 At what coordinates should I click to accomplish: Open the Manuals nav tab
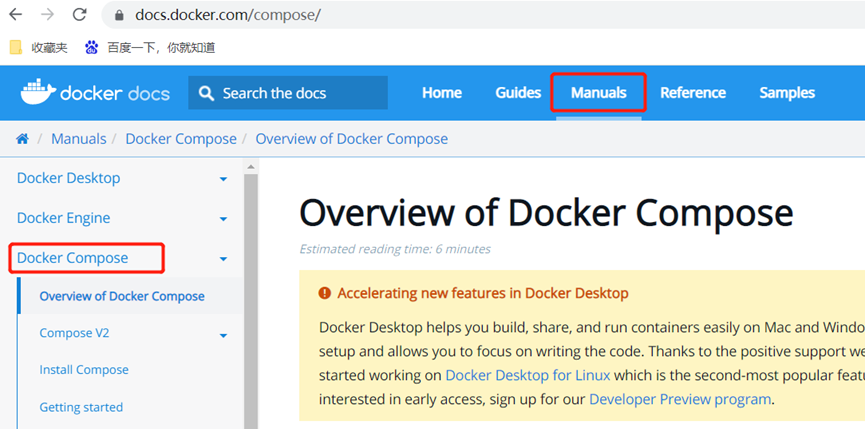pos(599,93)
